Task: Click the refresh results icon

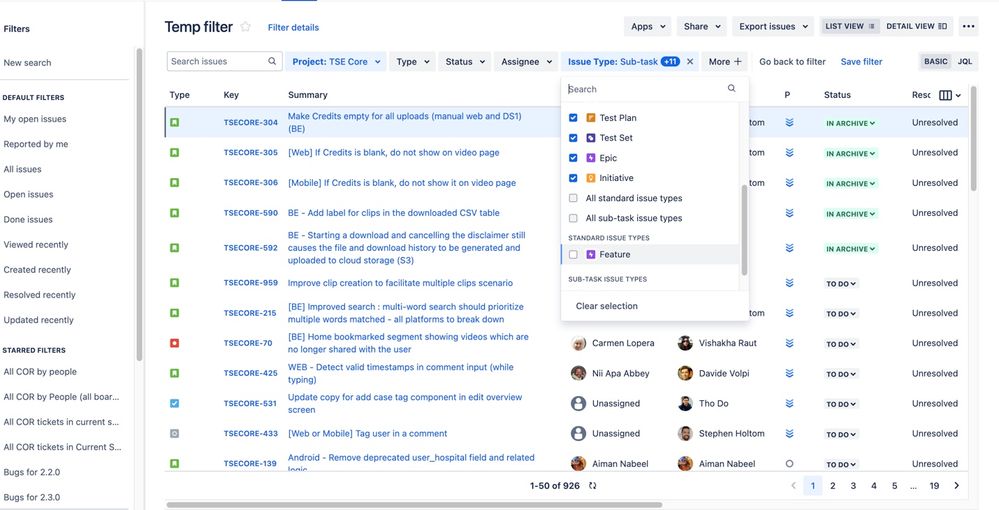Action: [x=593, y=486]
